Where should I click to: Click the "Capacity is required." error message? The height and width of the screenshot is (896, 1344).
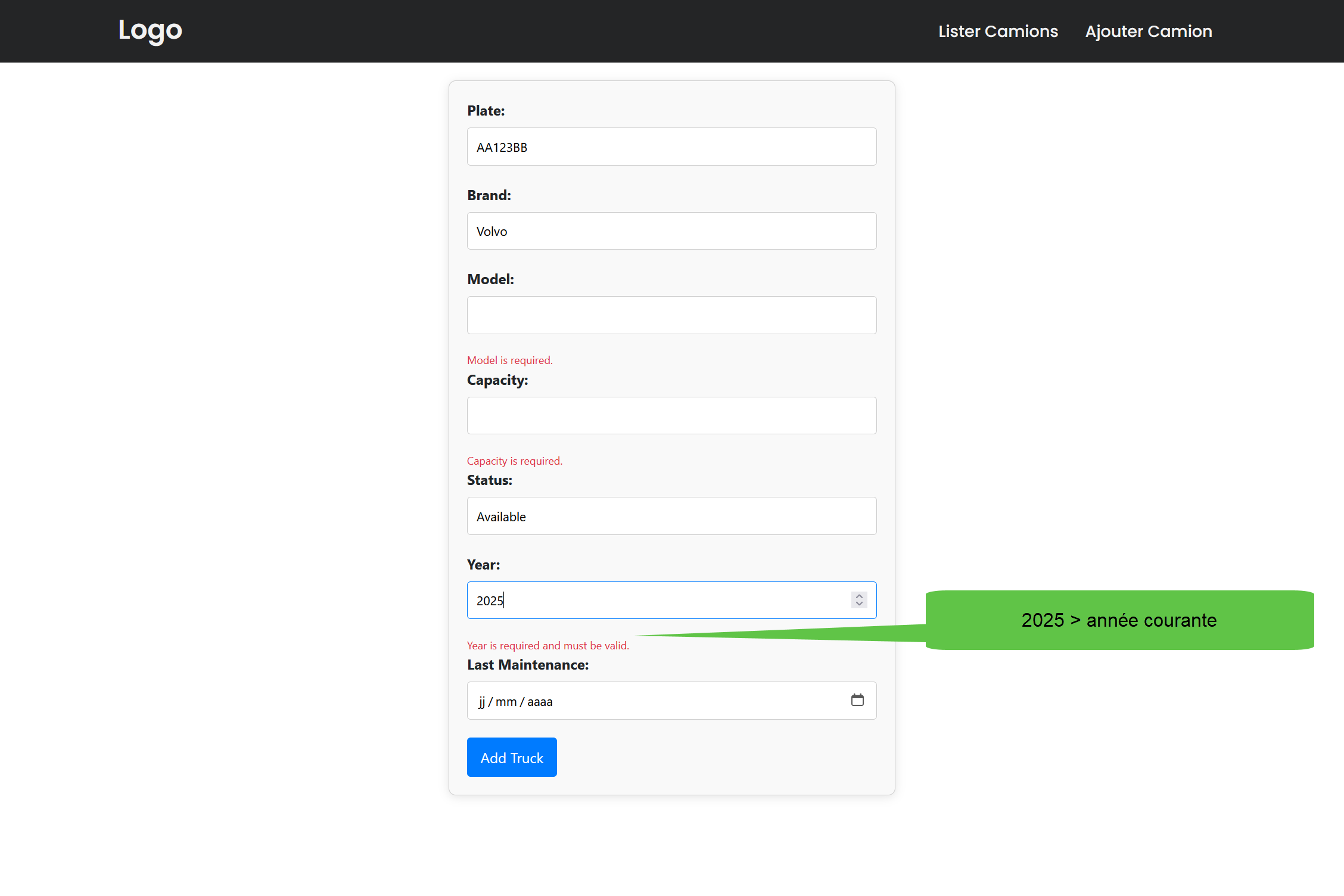pyautogui.click(x=515, y=461)
